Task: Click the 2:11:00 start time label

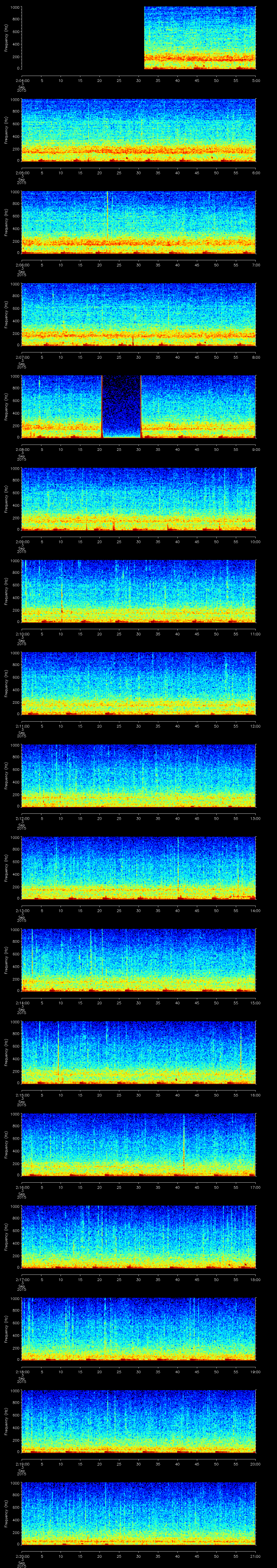Action: click(22, 726)
